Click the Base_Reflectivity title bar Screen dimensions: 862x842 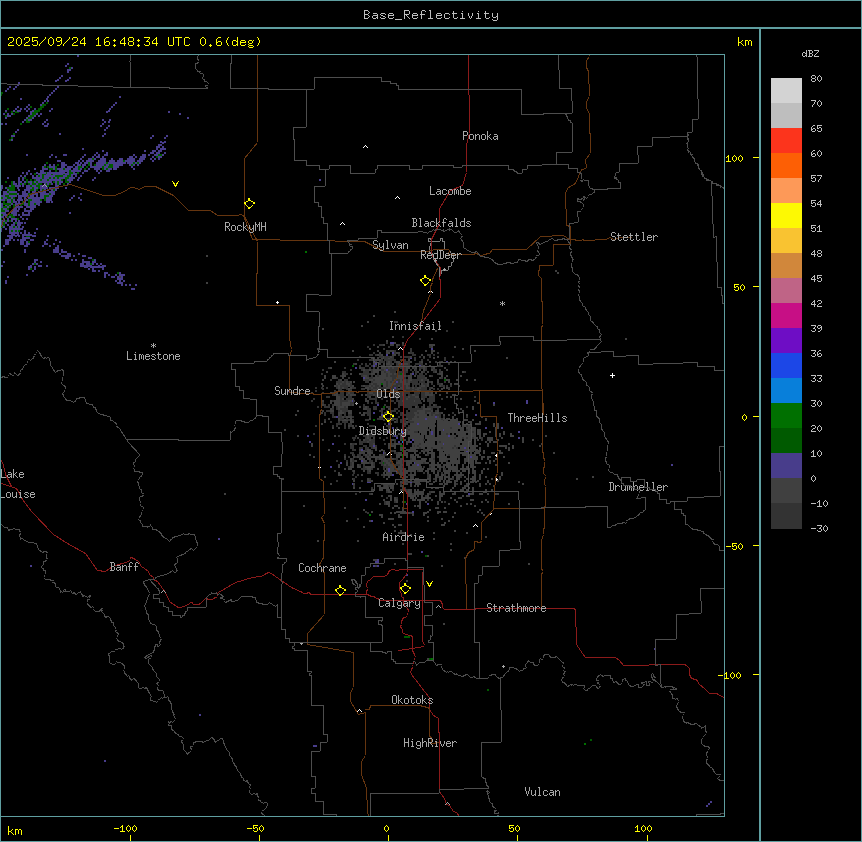(430, 15)
